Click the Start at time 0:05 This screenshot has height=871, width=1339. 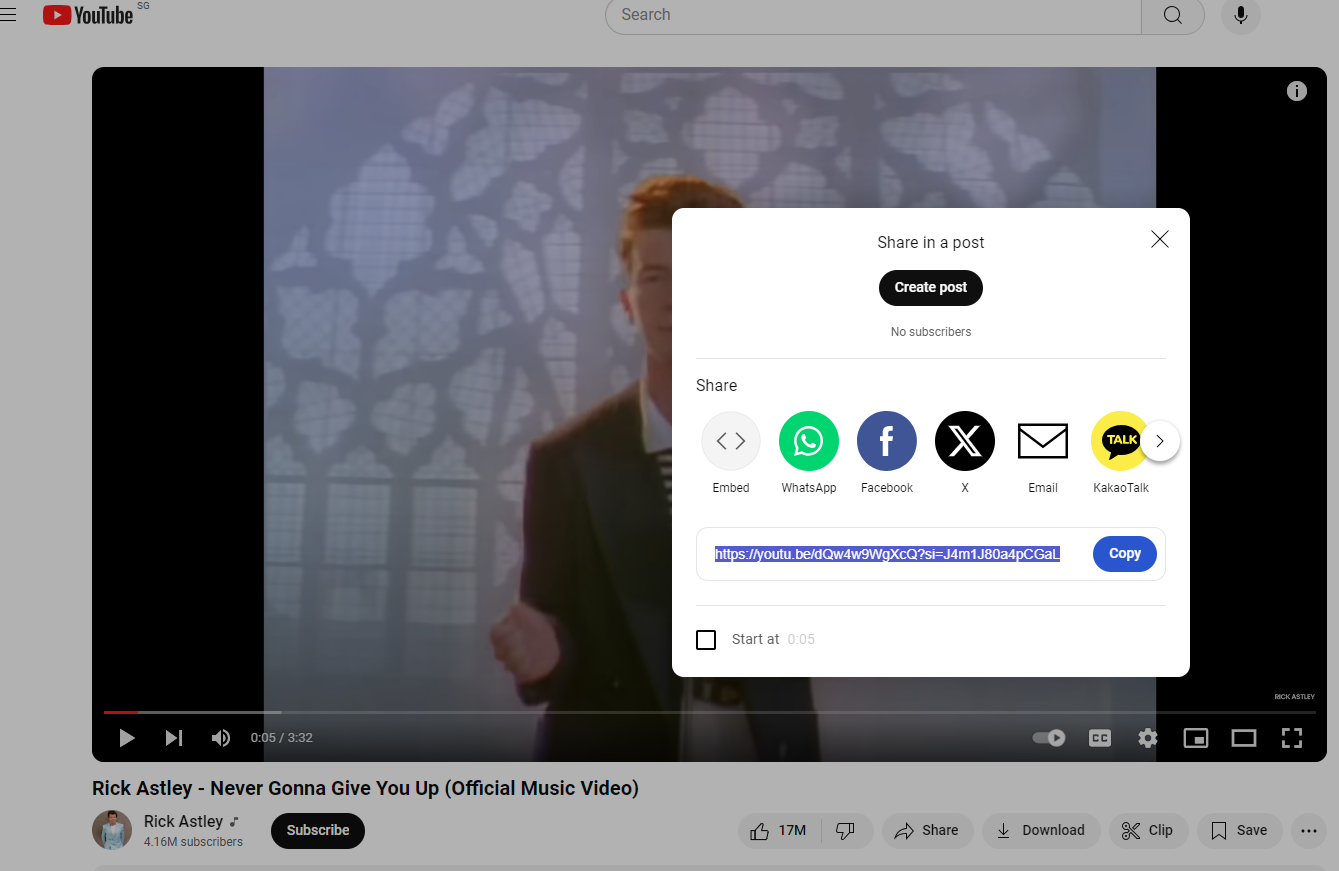[x=801, y=640]
